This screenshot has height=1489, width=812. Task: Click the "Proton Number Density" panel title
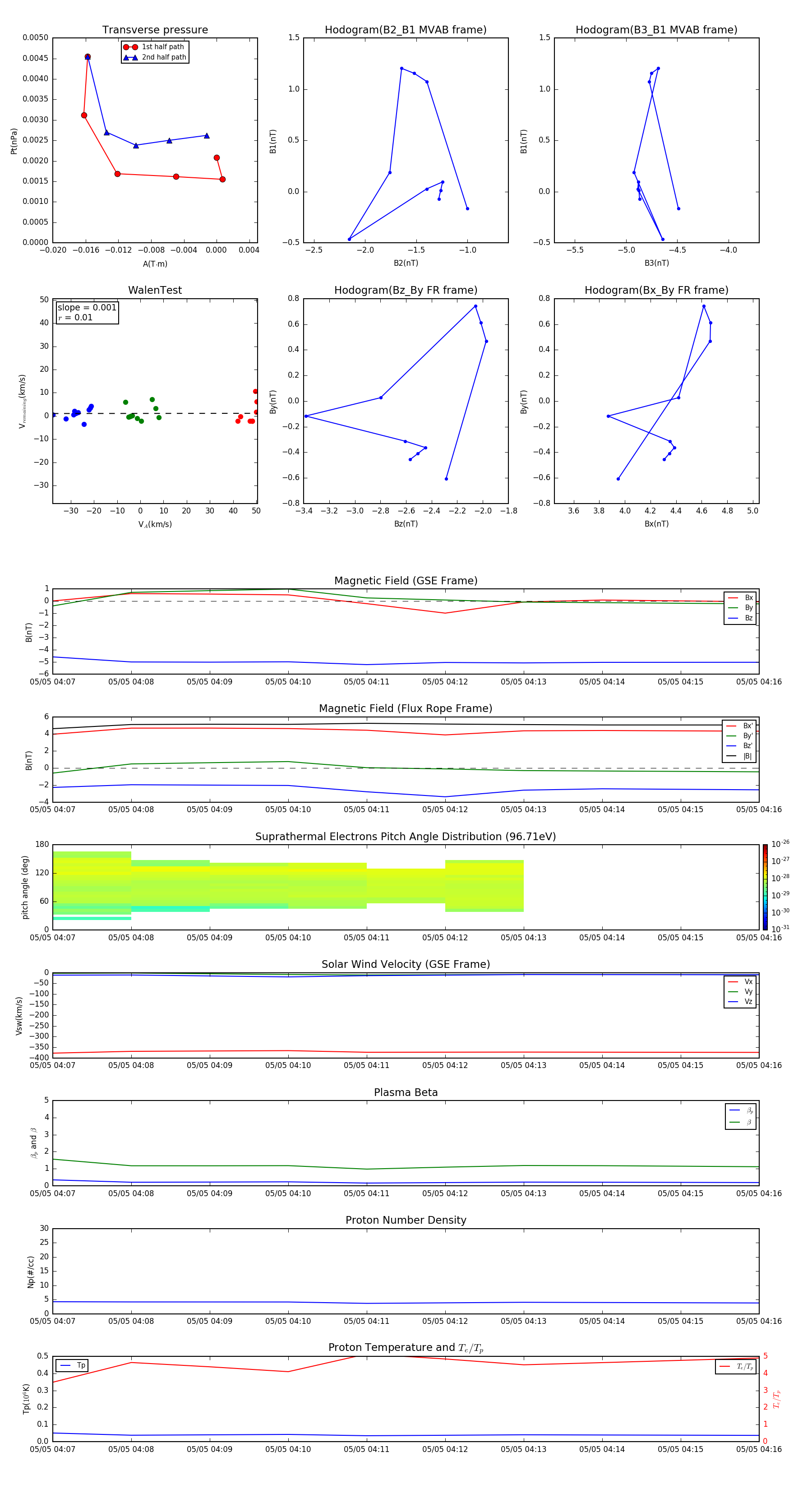click(406, 1220)
